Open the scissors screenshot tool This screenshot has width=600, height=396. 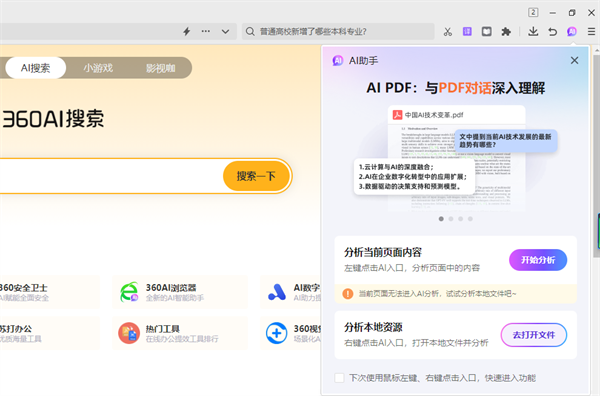[x=448, y=32]
